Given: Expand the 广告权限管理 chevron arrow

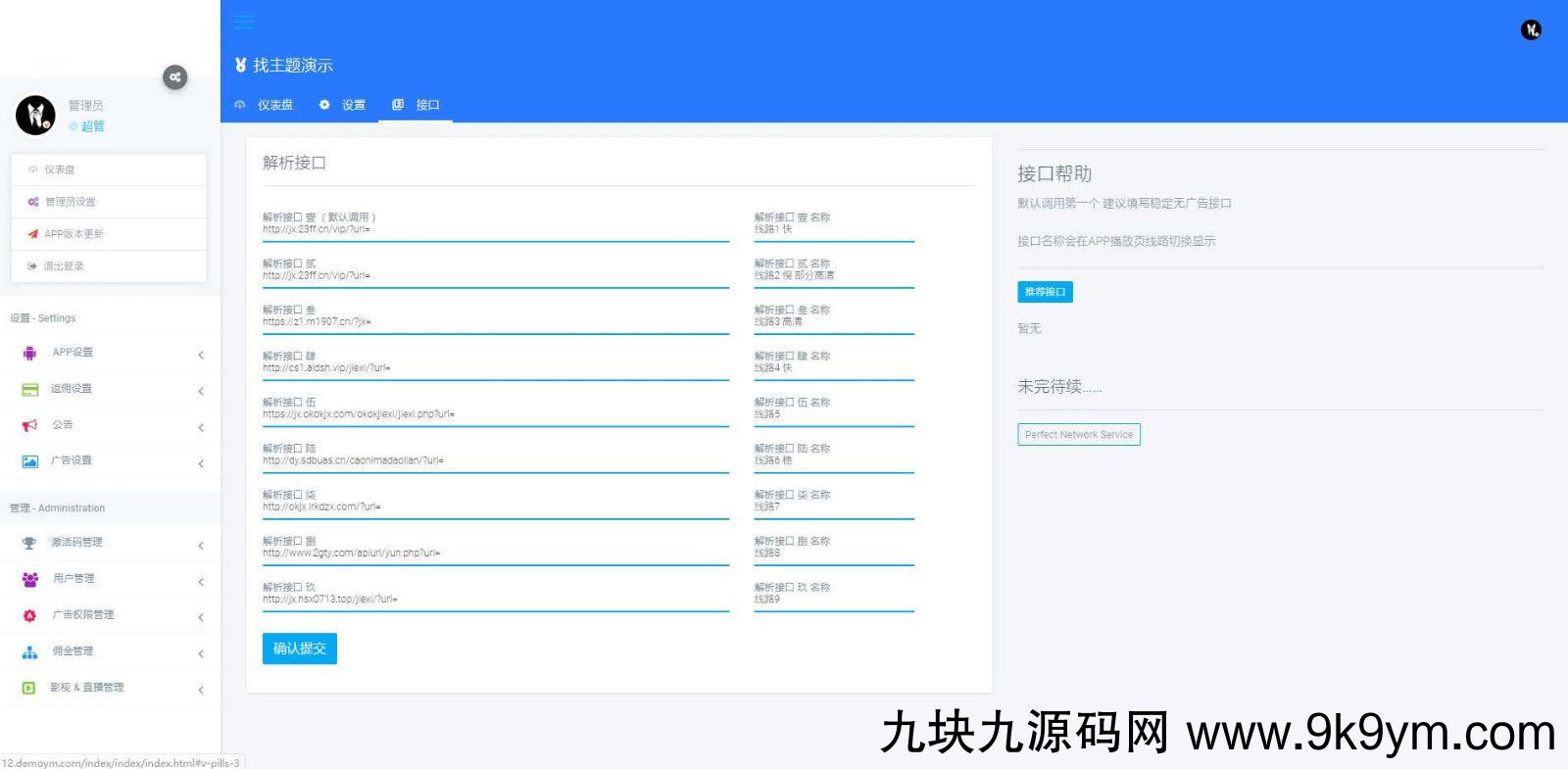Looking at the screenshot, I should pos(201,617).
